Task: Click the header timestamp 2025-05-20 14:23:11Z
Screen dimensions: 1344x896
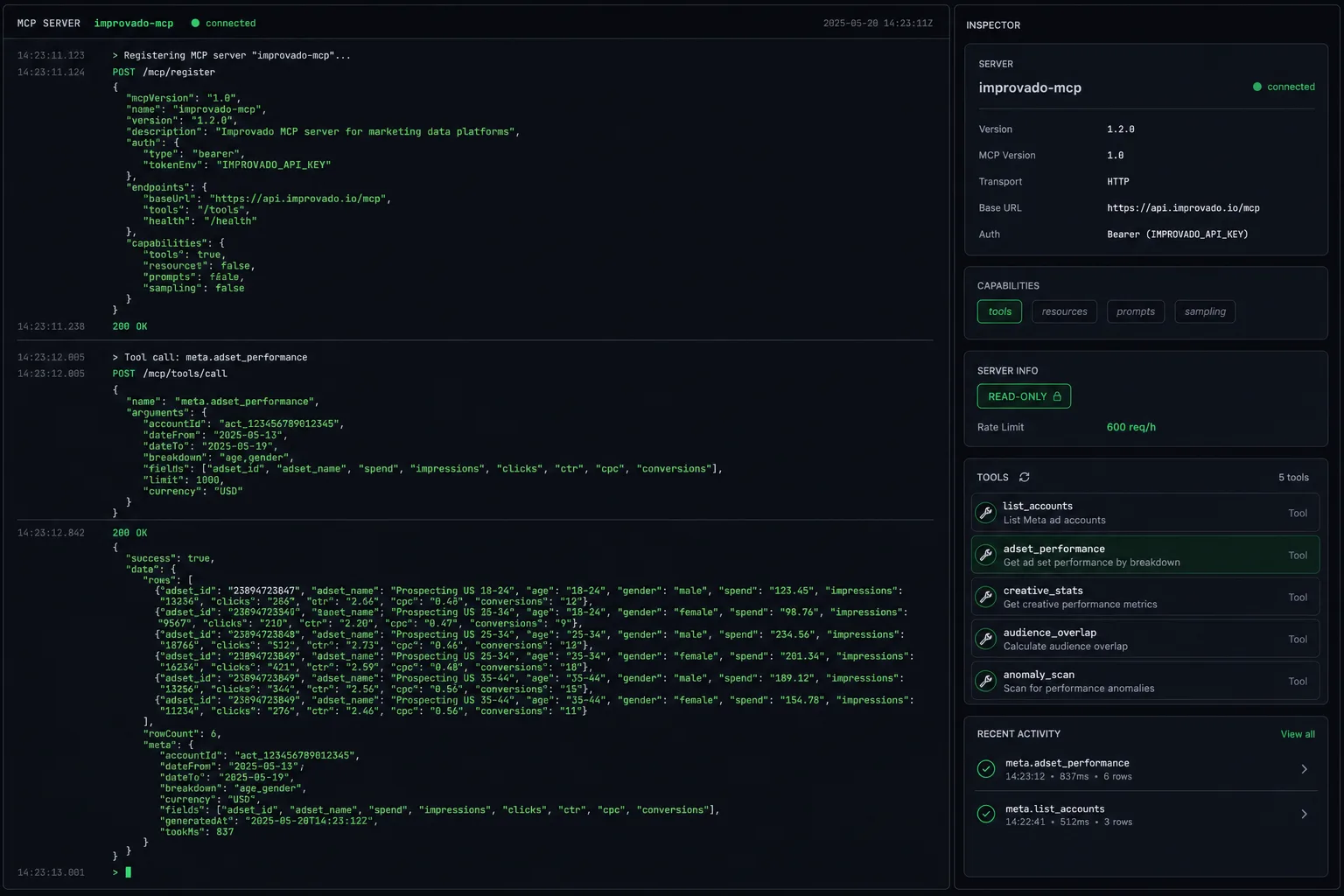Action: coord(878,24)
